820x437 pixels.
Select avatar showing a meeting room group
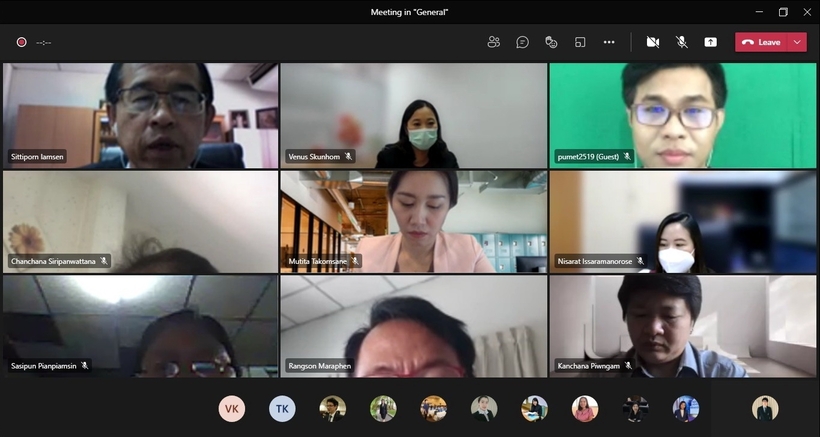point(434,408)
